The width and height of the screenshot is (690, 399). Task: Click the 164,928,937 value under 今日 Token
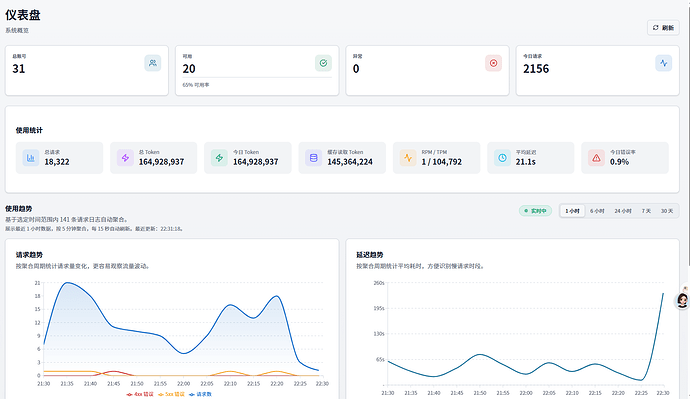(256, 162)
